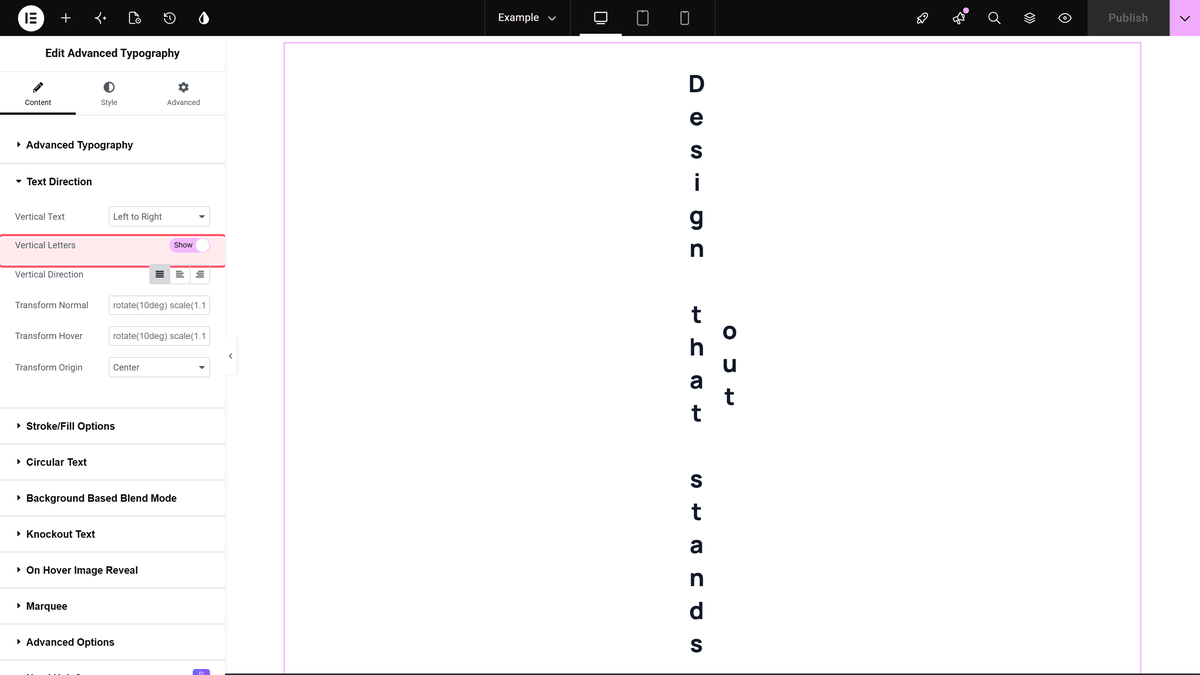Switch to the Content tab
Viewport: 1200px width, 675px height.
38,94
